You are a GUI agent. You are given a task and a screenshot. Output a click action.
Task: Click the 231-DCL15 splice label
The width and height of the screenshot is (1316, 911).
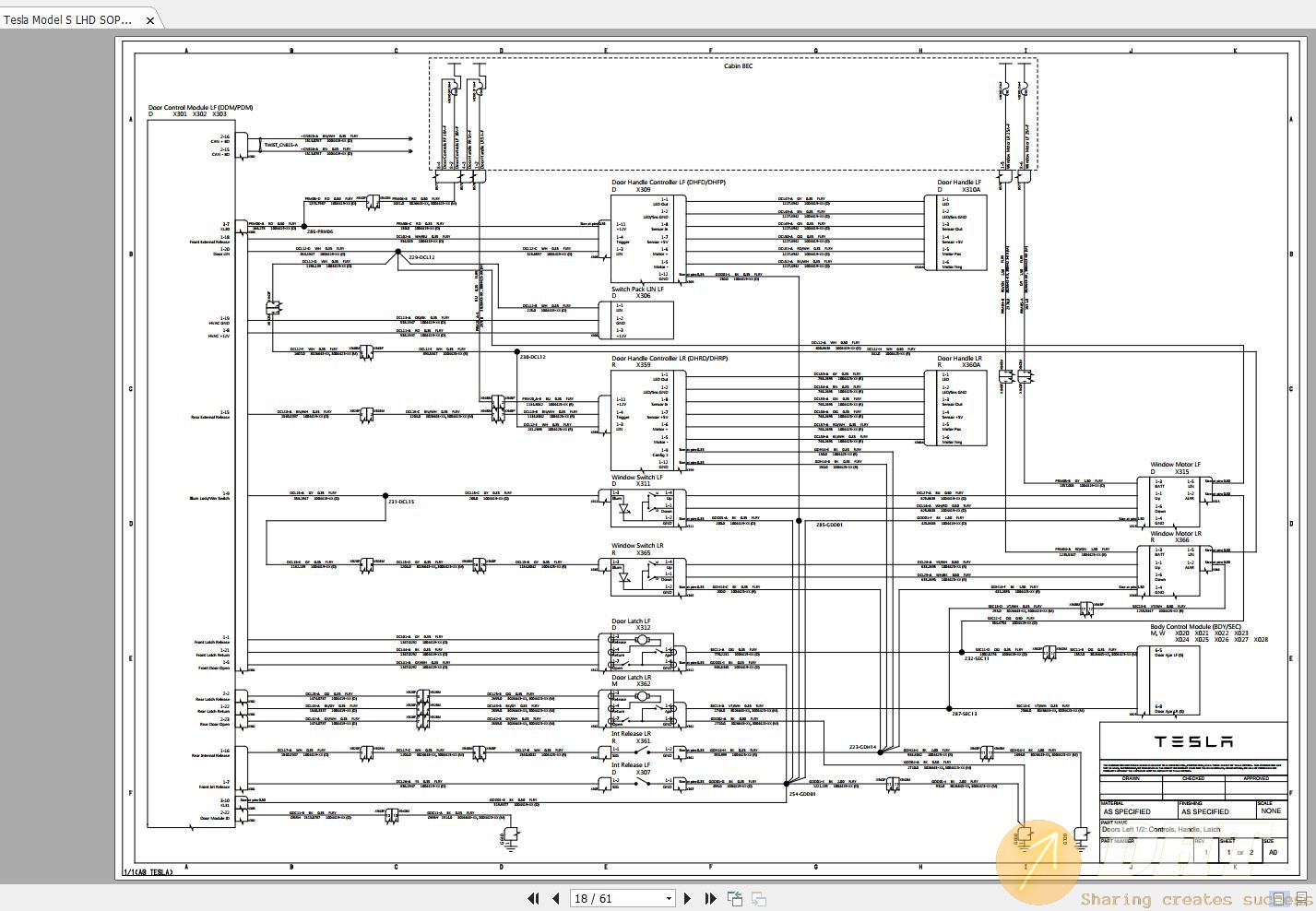tap(401, 502)
